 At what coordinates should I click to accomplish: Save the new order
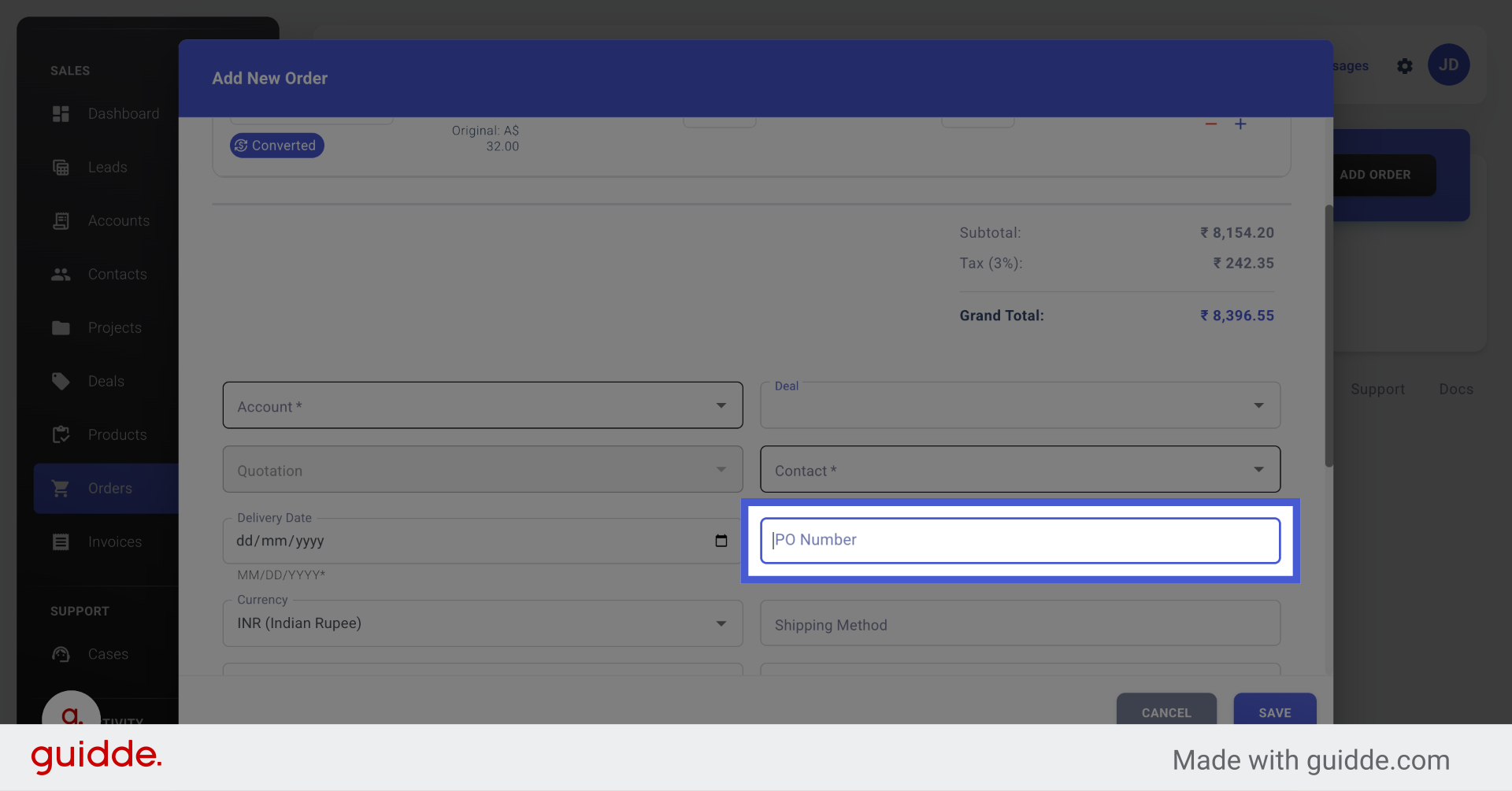(1274, 712)
